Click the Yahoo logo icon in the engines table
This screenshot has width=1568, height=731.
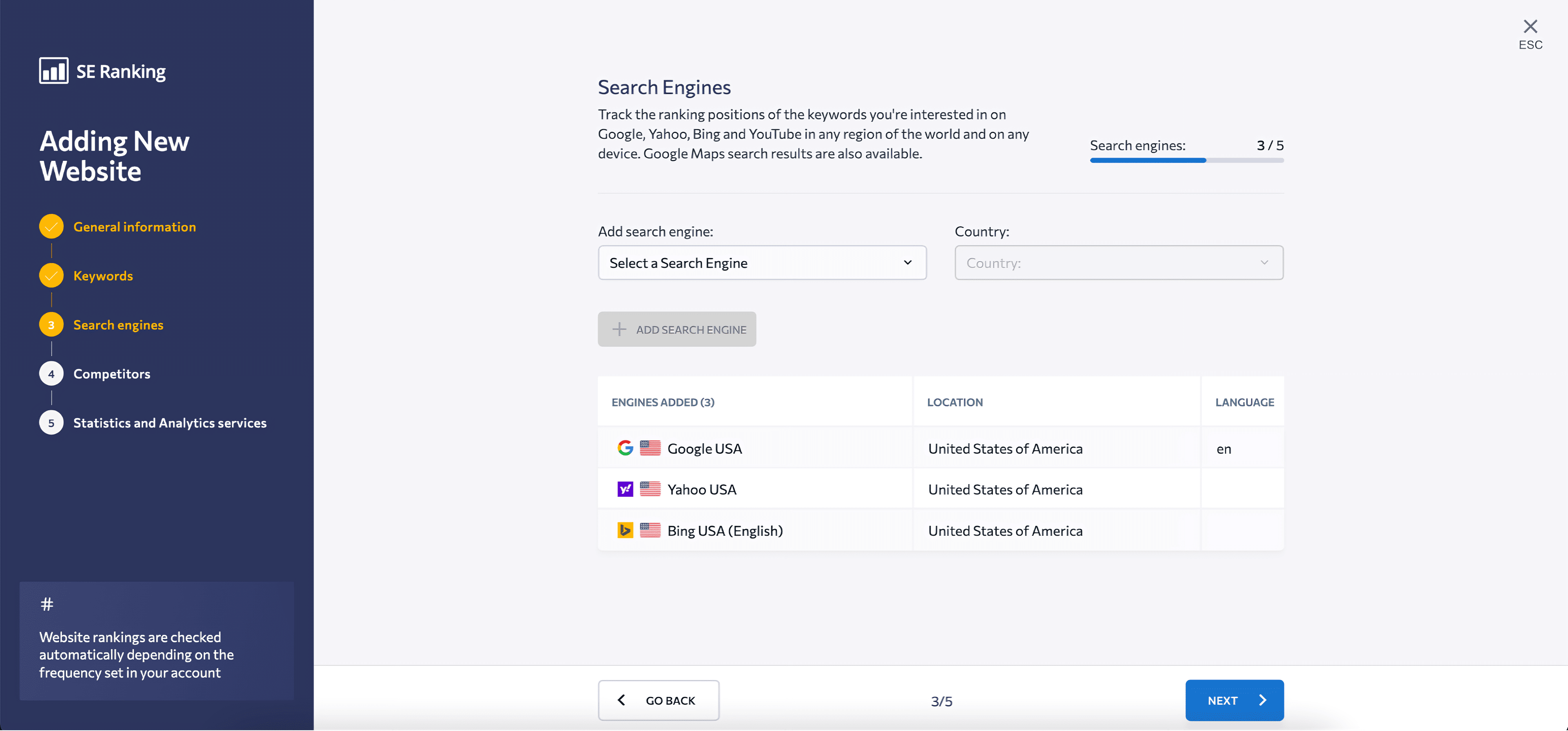pos(625,489)
